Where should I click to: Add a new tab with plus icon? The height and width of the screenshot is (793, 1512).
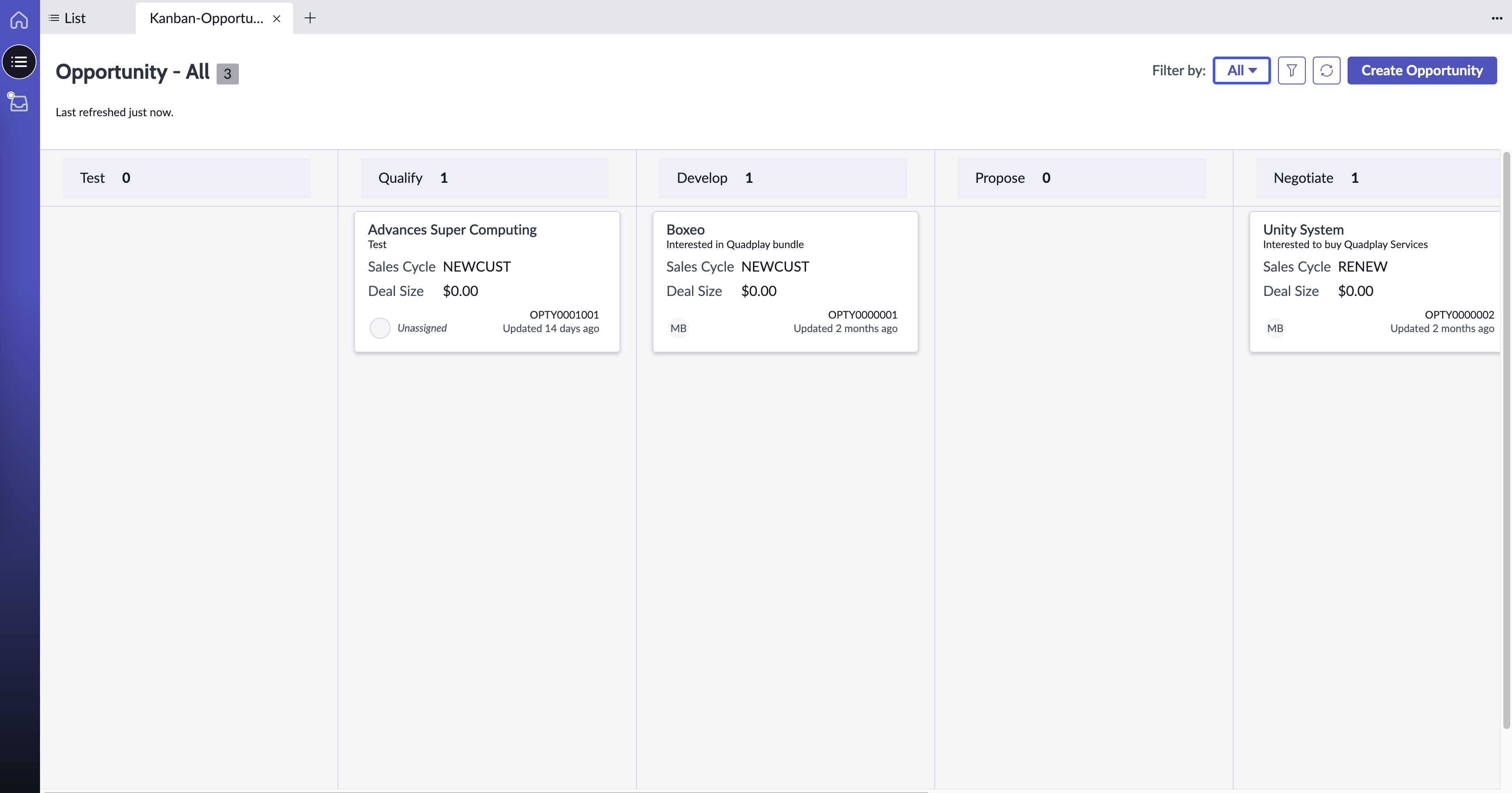(x=310, y=18)
